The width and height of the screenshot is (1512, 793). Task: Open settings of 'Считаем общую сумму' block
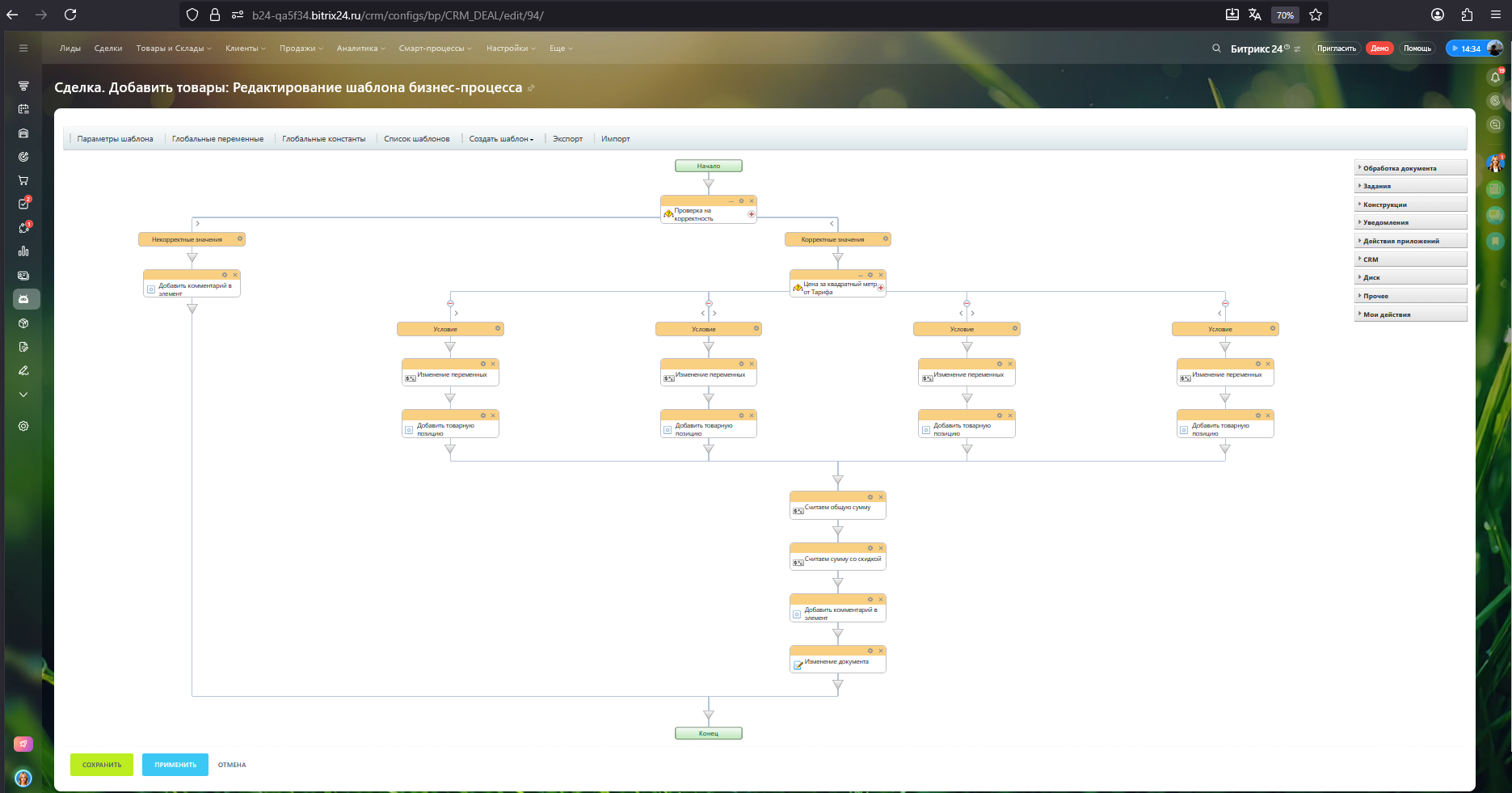tap(870, 497)
